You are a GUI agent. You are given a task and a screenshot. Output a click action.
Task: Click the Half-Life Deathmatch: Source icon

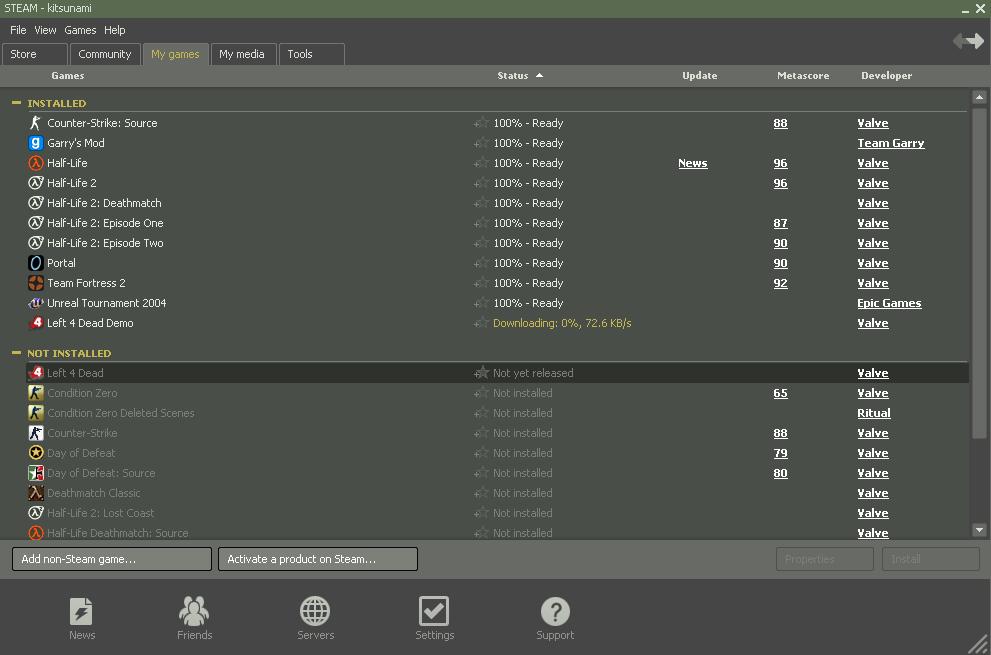click(x=36, y=533)
